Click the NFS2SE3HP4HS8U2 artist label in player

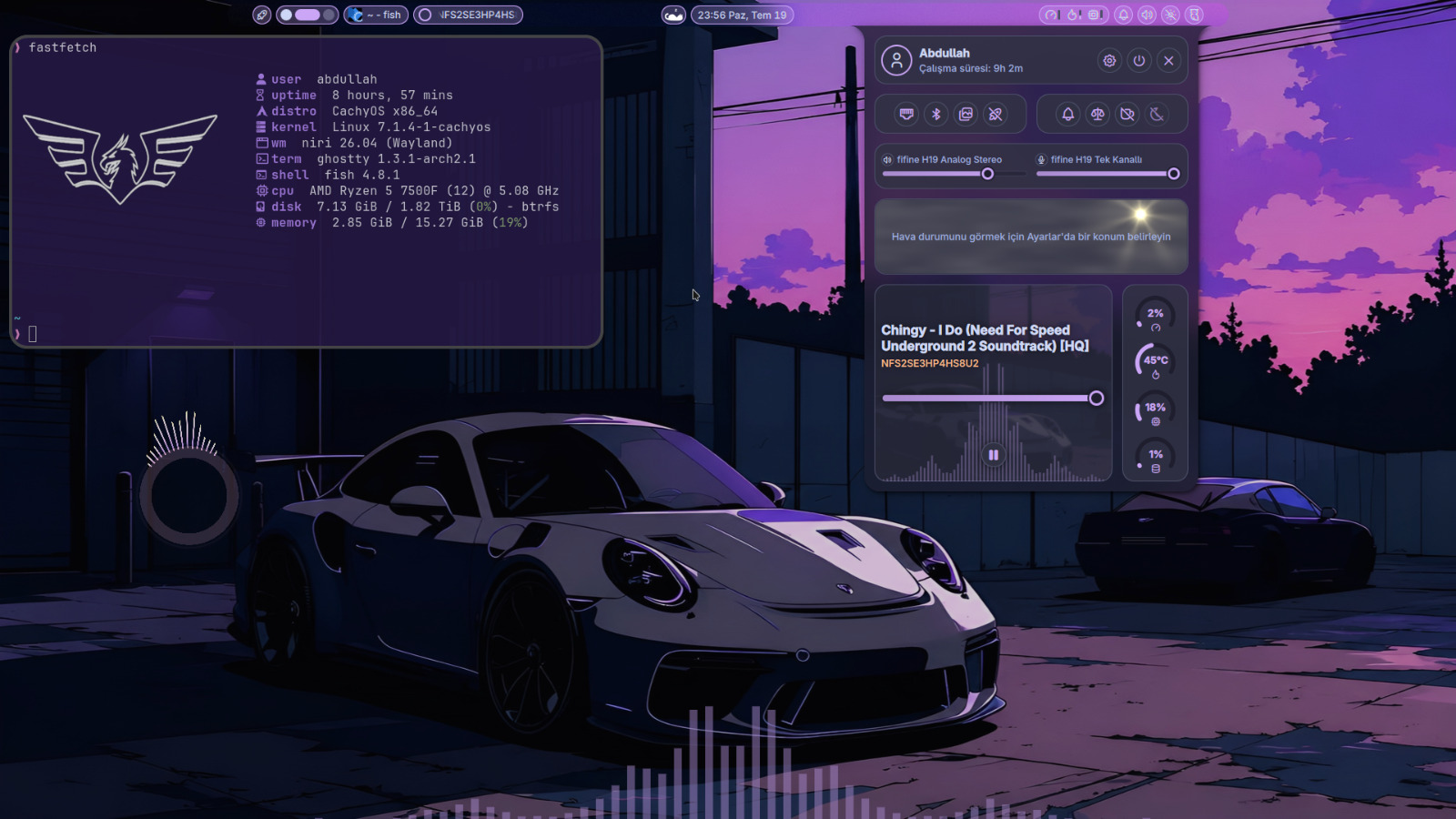click(930, 363)
